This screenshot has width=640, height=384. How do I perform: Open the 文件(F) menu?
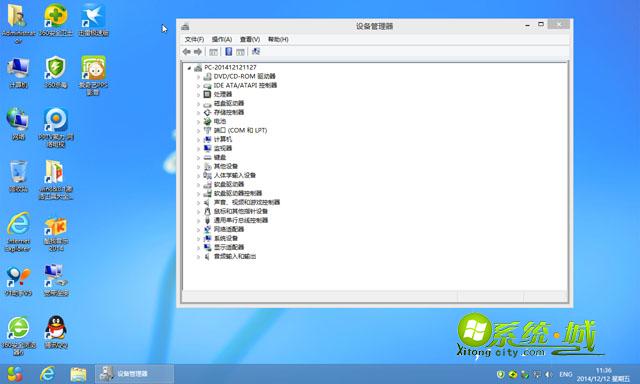point(194,39)
